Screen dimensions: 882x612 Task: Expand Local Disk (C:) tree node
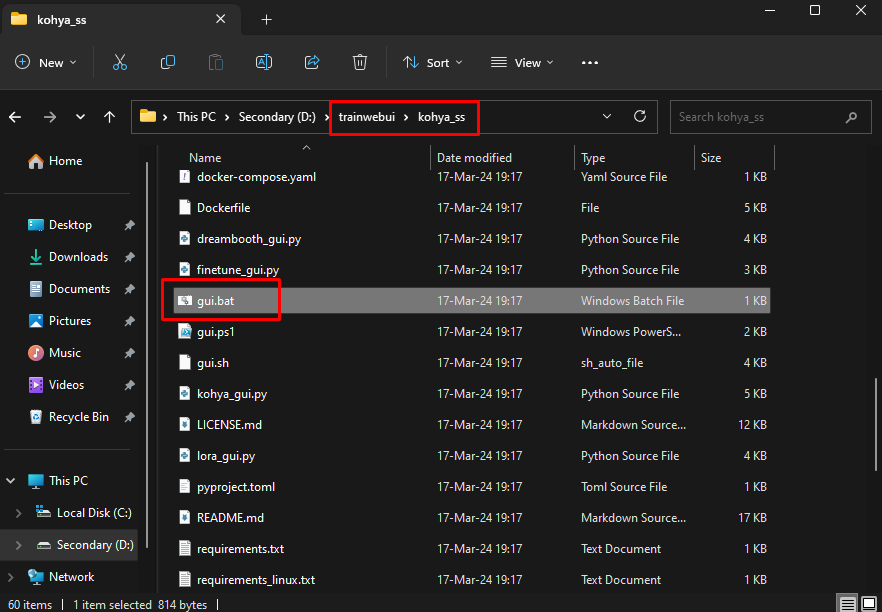18,513
